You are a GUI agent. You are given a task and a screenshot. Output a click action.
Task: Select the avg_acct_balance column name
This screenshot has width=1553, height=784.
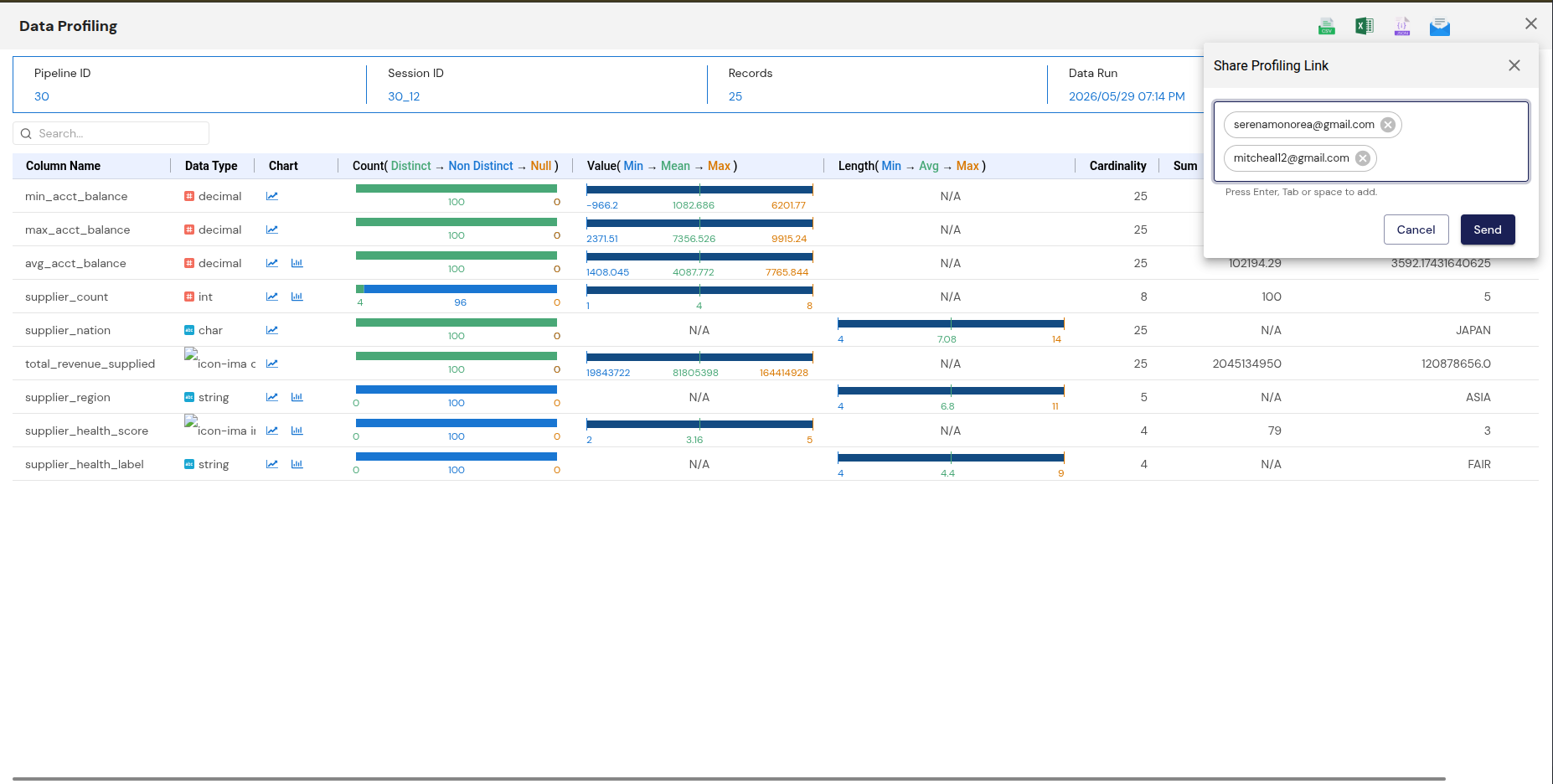pos(75,263)
